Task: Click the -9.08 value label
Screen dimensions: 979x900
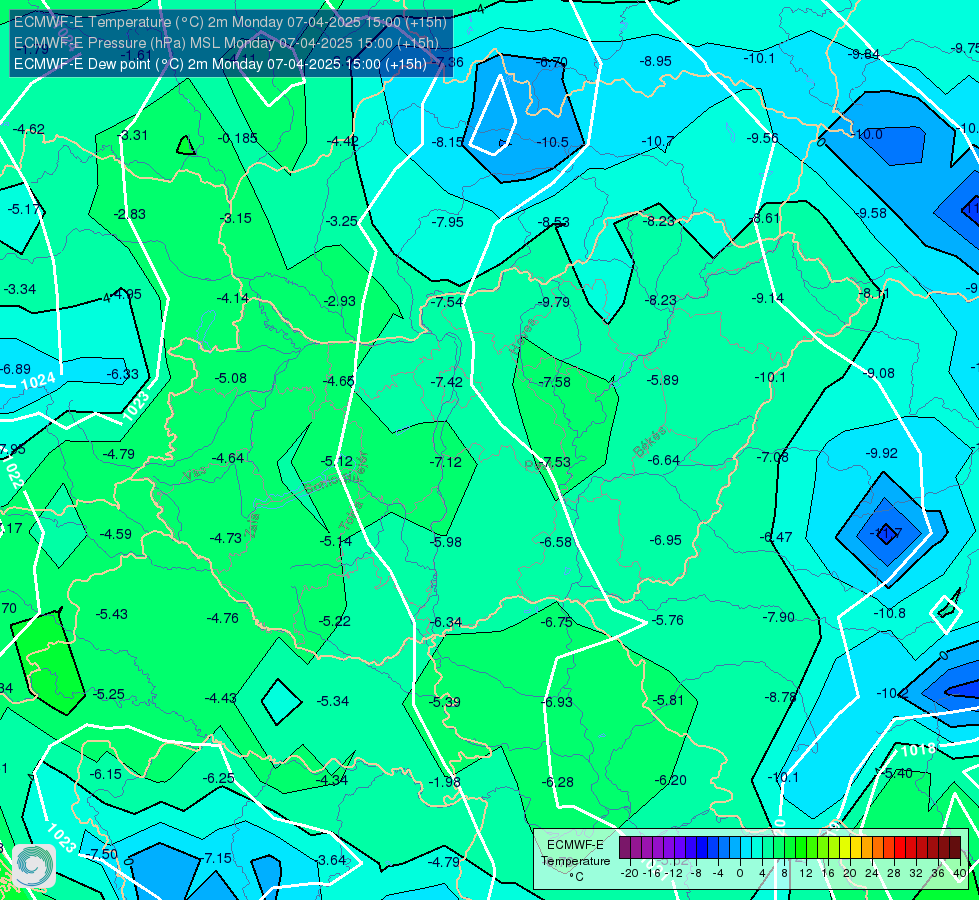Action: [878, 373]
